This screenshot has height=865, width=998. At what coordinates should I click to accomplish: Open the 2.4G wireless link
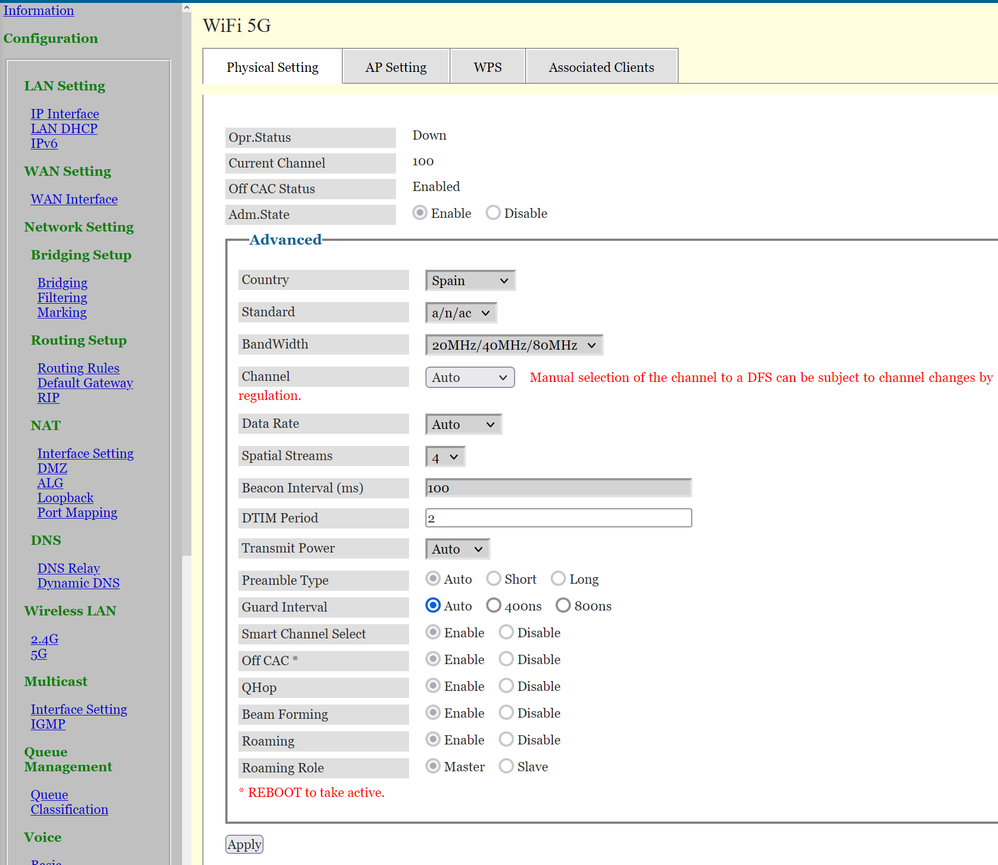pos(44,639)
